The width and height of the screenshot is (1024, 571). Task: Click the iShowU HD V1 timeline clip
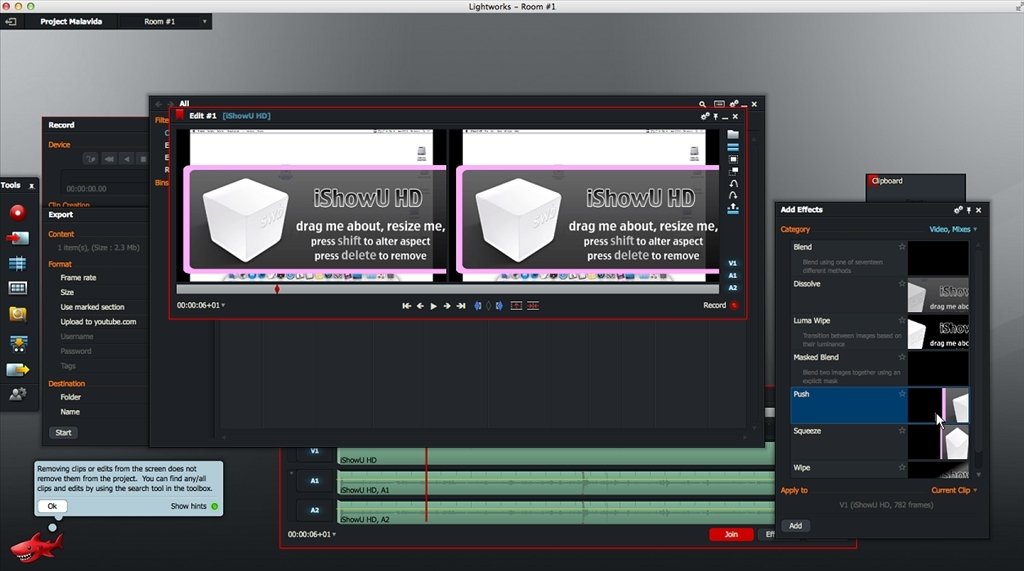tap(555, 455)
